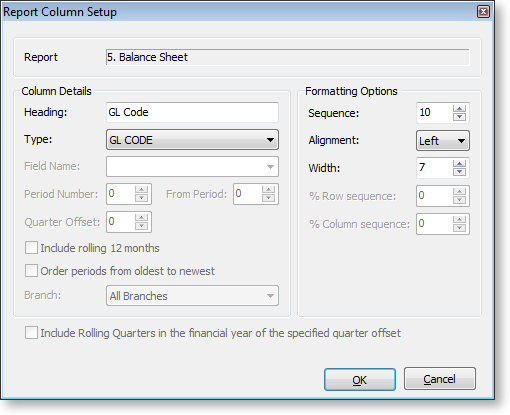Viewport: 510px width, 415px height.
Task: Click the % Row sequence up spinner arrow
Action: [459, 192]
